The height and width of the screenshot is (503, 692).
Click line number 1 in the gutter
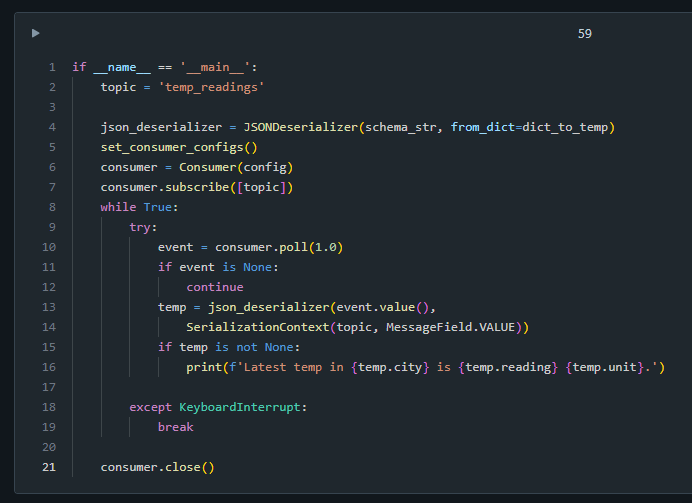pyautogui.click(x=52, y=67)
